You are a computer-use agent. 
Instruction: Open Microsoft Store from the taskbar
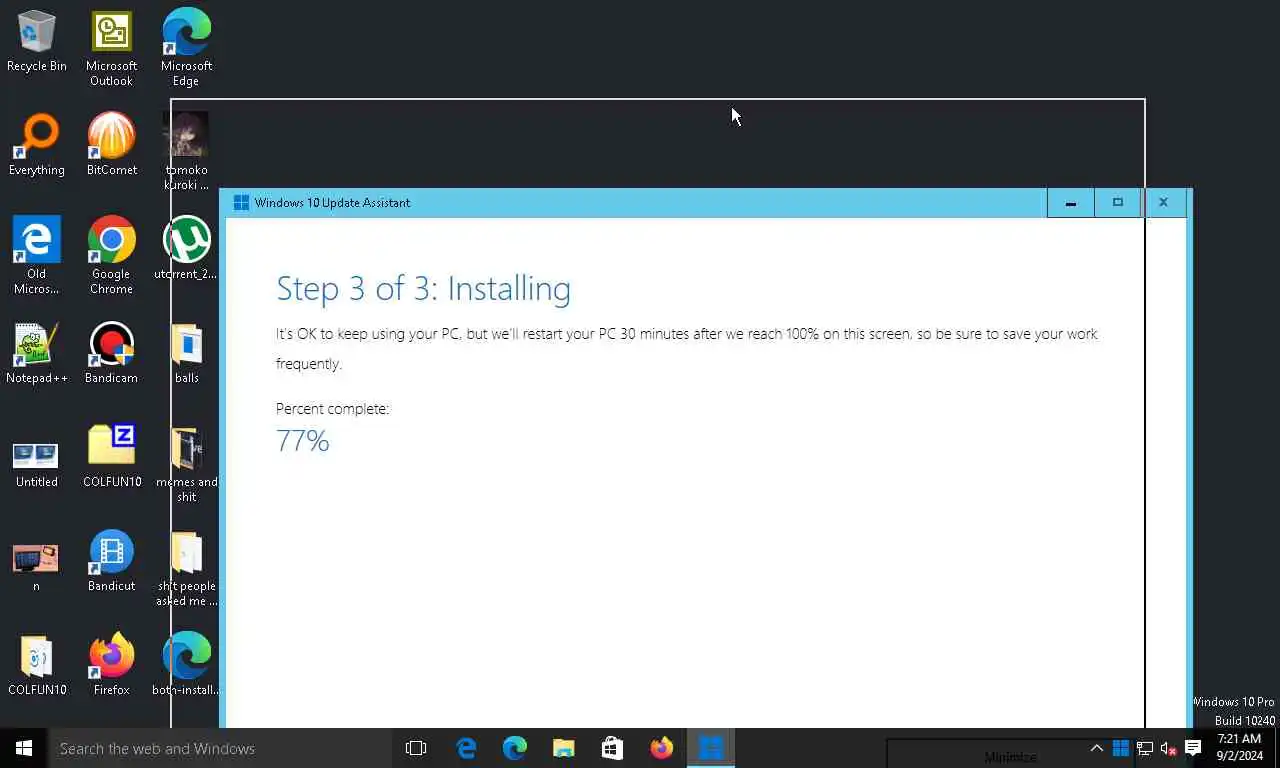[613, 748]
